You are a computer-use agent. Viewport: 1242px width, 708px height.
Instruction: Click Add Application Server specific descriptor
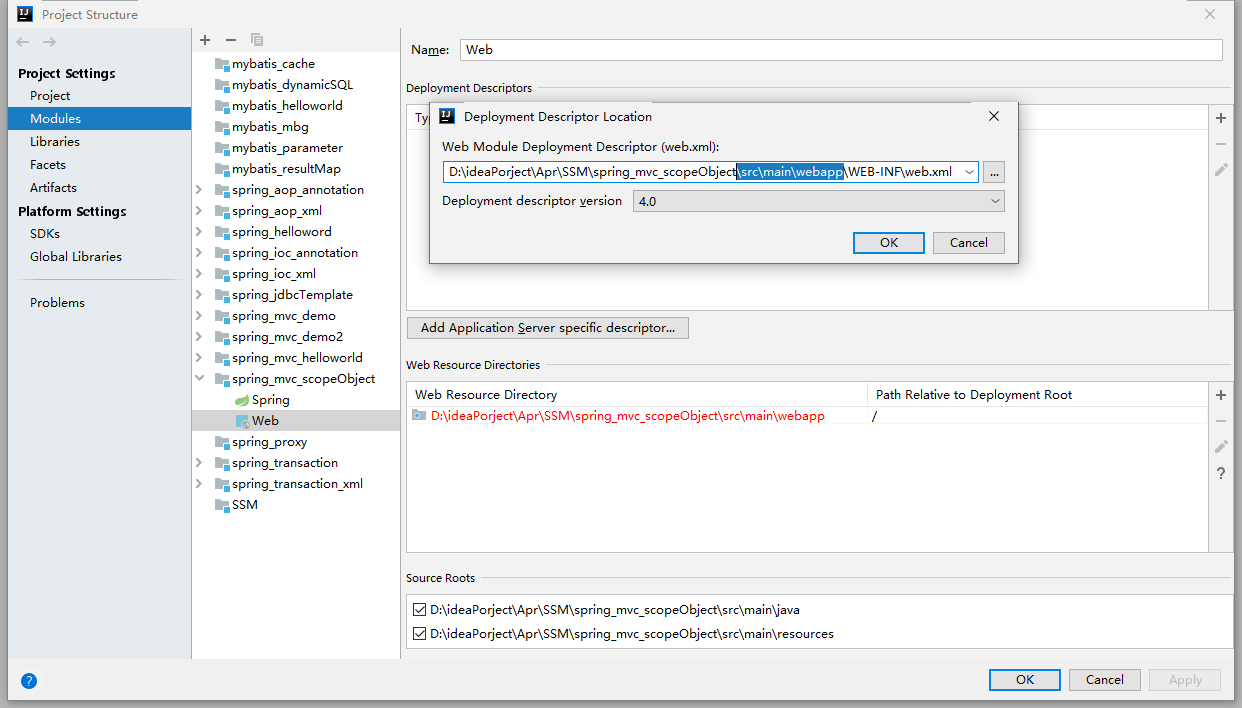[x=548, y=328]
